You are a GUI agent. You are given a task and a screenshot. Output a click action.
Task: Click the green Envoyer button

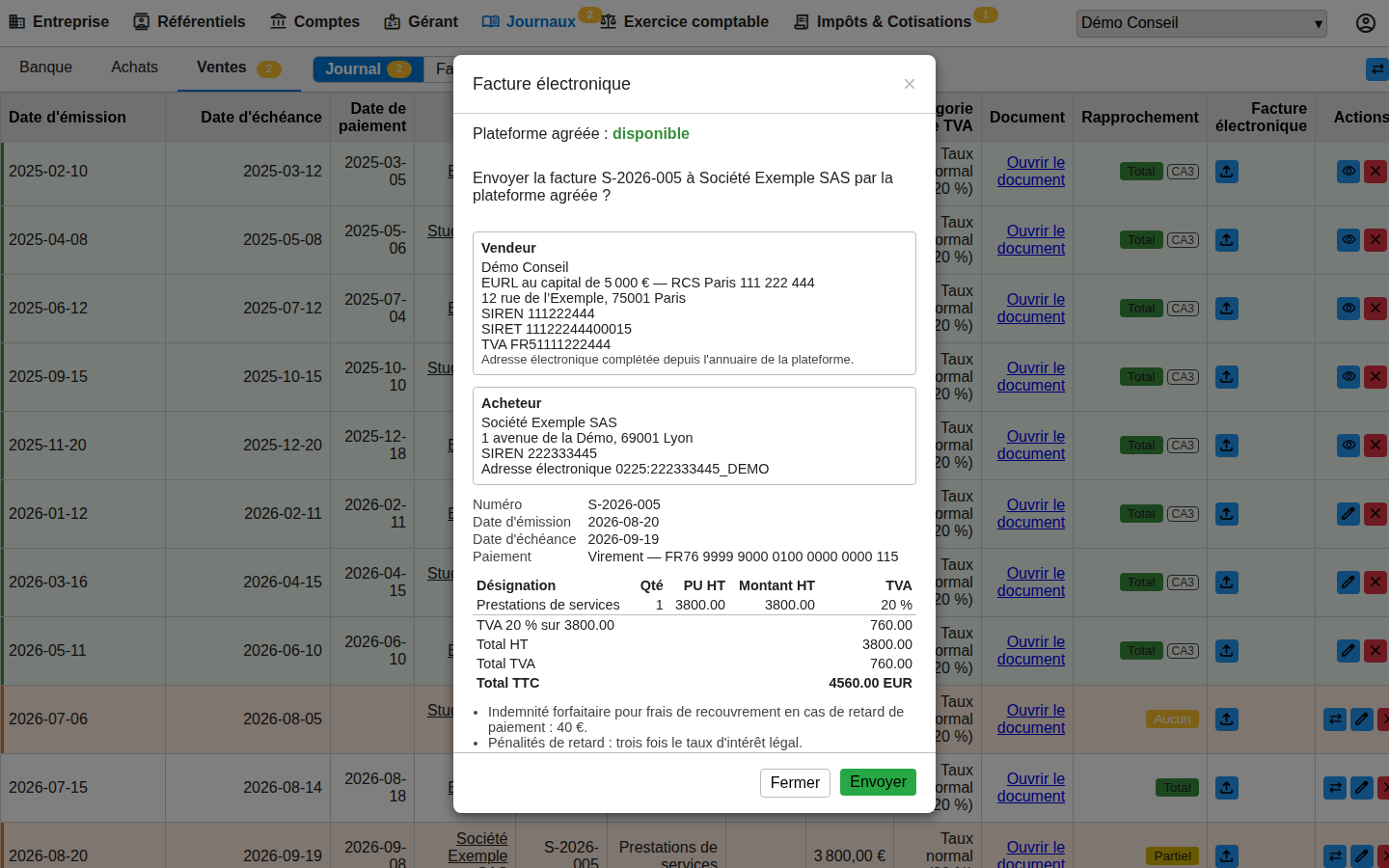click(x=878, y=782)
